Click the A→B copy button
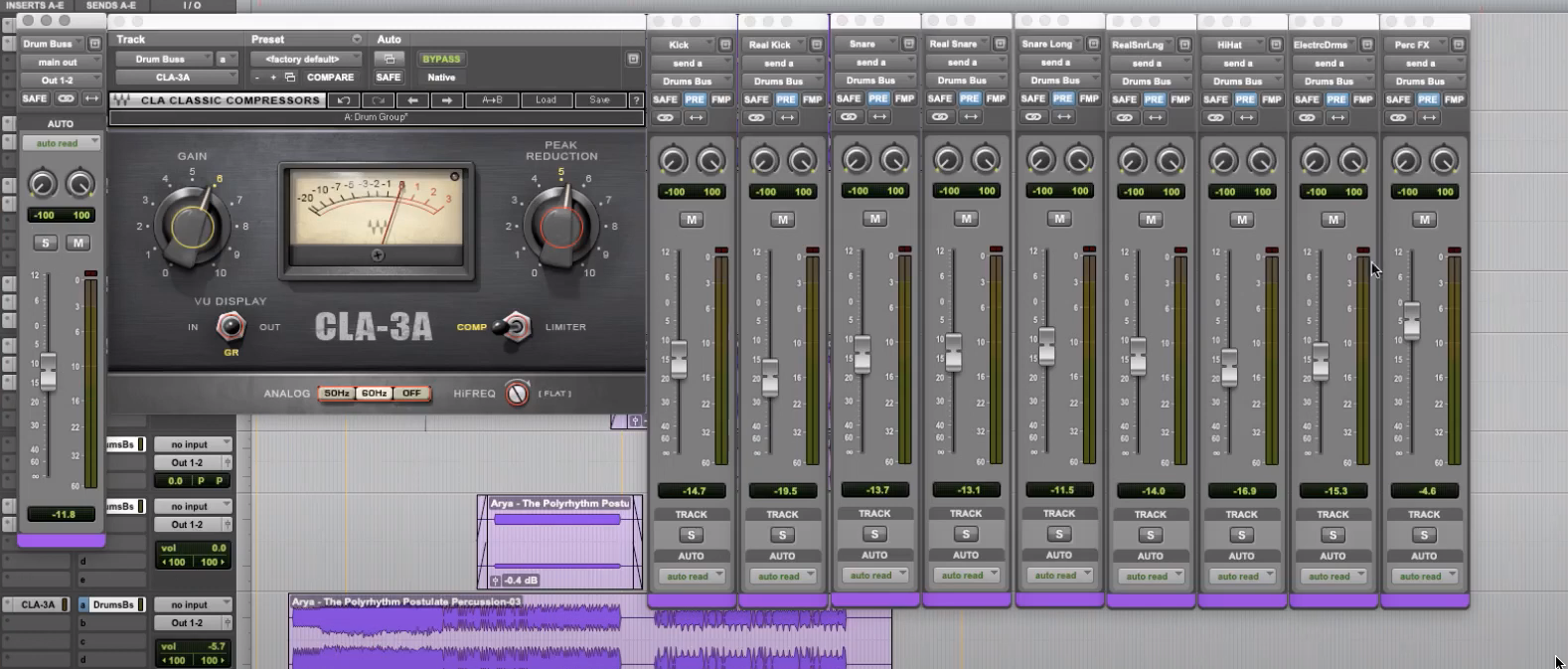The image size is (1568, 669). pyautogui.click(x=492, y=100)
